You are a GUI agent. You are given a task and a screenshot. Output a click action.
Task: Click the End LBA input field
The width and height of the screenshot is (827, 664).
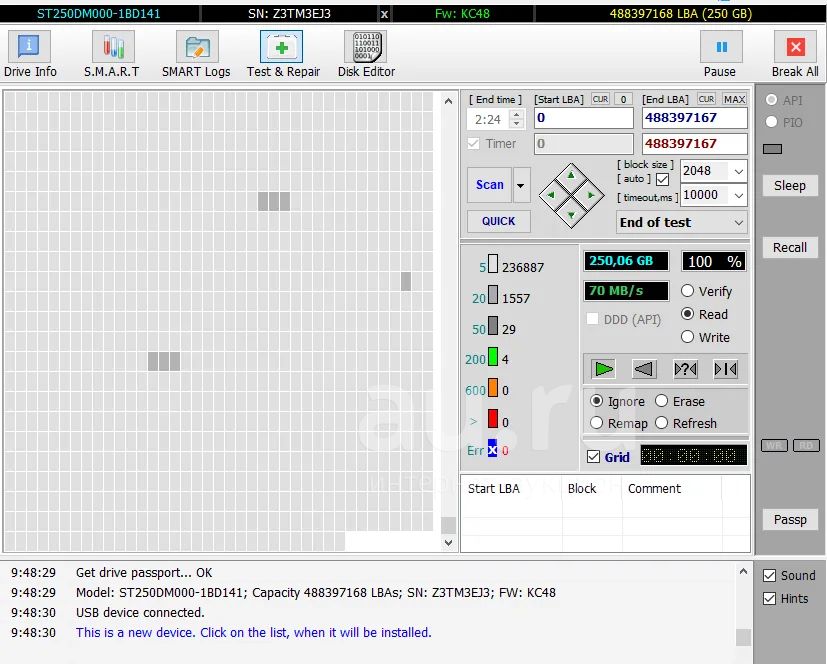(x=695, y=118)
